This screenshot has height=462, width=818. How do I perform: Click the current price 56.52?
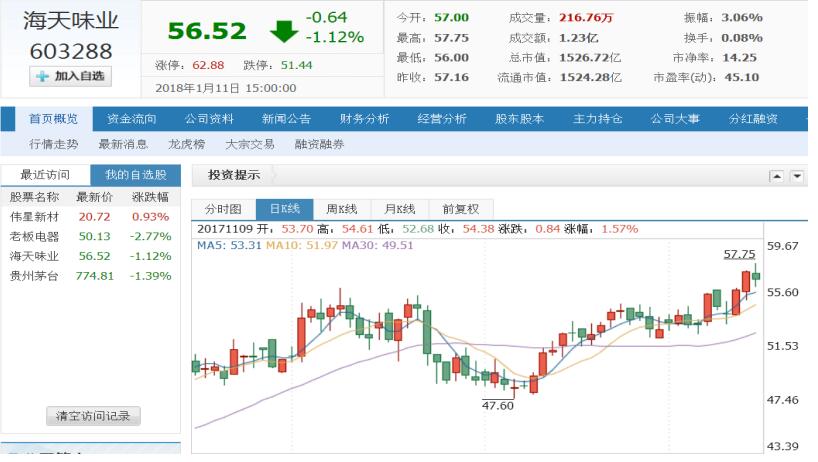click(x=207, y=31)
